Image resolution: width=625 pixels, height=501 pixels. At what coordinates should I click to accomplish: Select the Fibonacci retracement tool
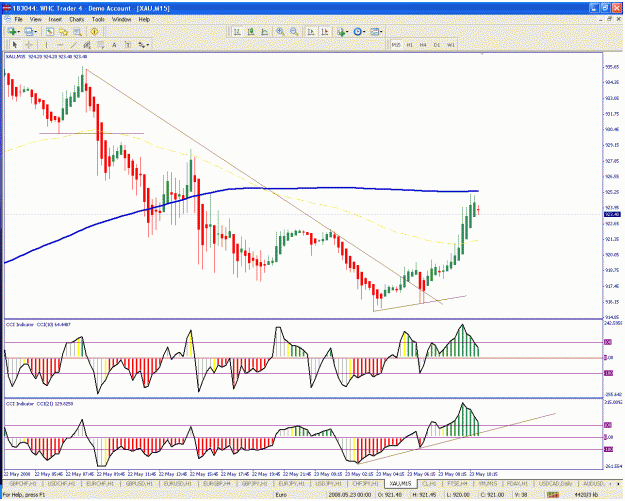[x=101, y=45]
